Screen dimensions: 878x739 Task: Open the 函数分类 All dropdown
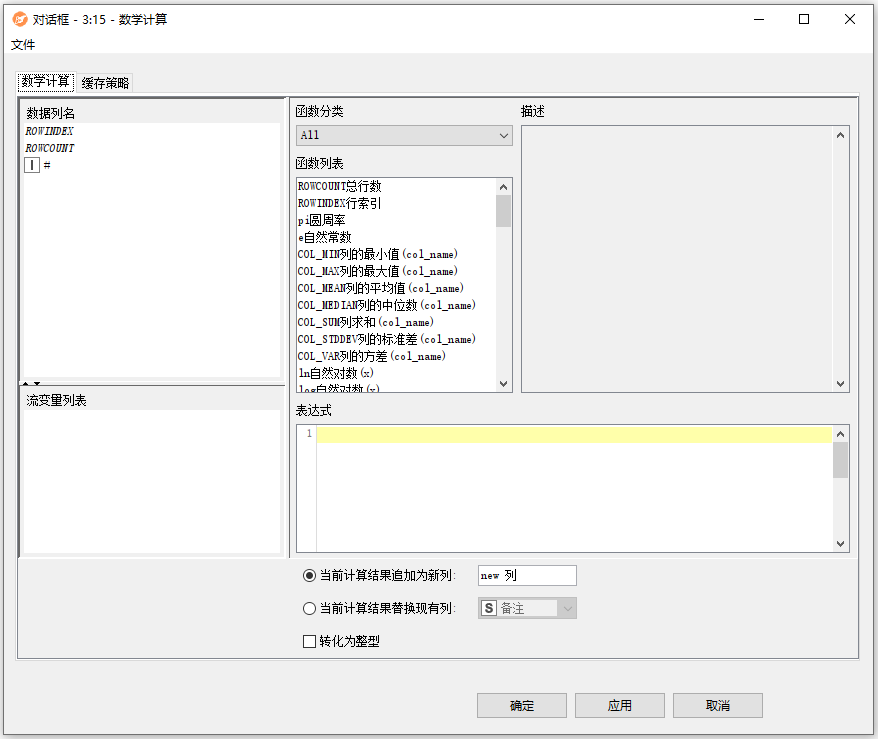point(404,135)
